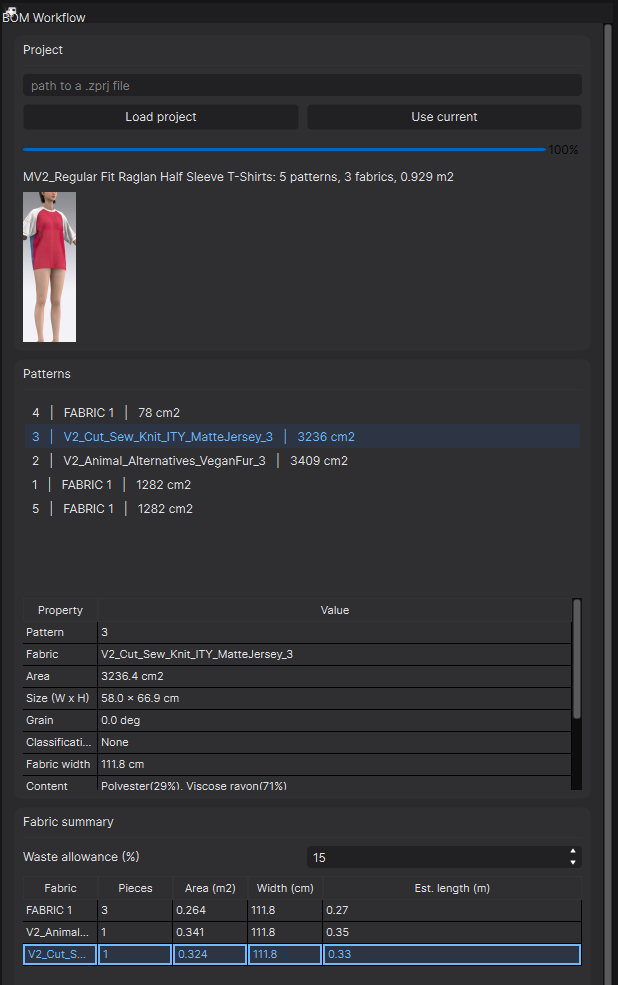
Task: Click the project summary text line
Action: click(x=238, y=177)
